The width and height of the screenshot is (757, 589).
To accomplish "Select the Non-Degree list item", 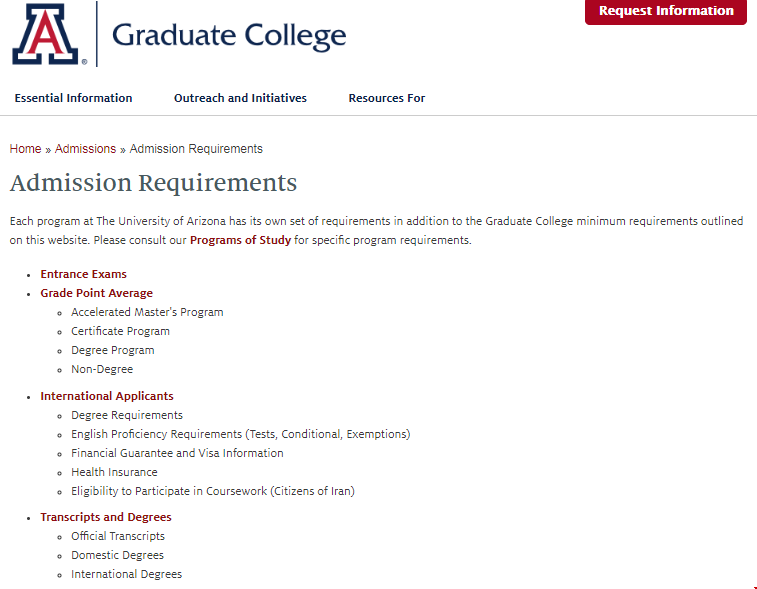I will click(x=101, y=369).
